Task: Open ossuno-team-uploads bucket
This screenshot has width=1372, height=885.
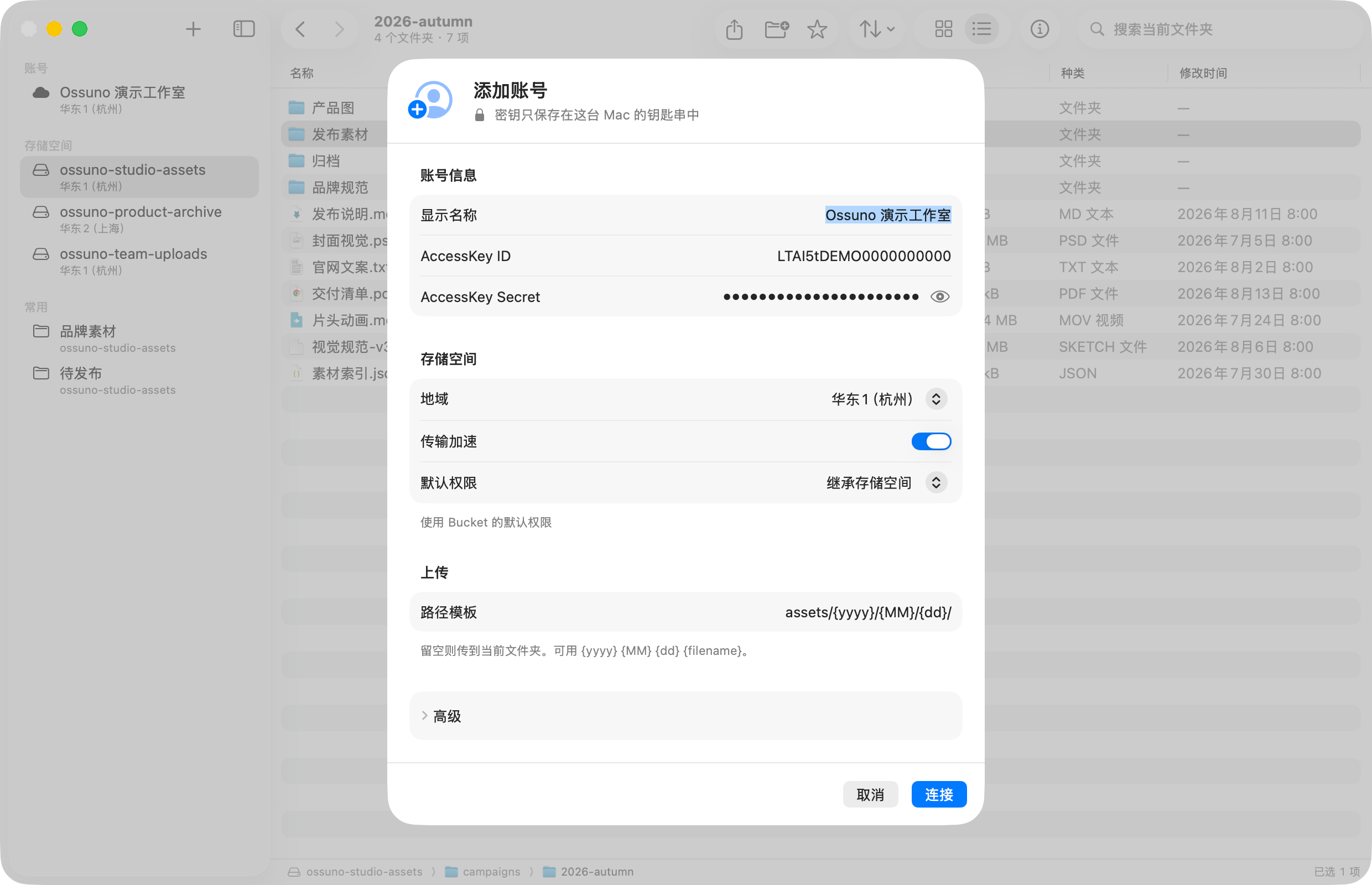Action: coord(139,261)
